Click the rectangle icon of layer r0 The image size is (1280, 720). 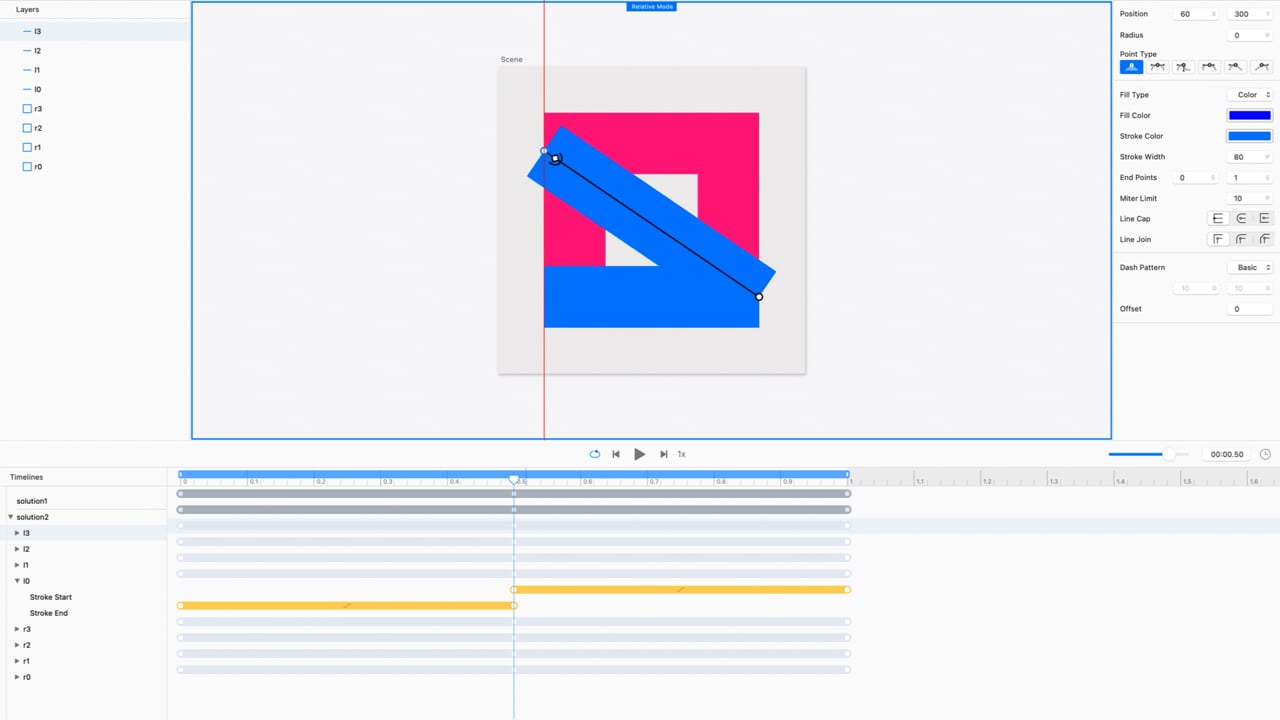click(x=27, y=167)
